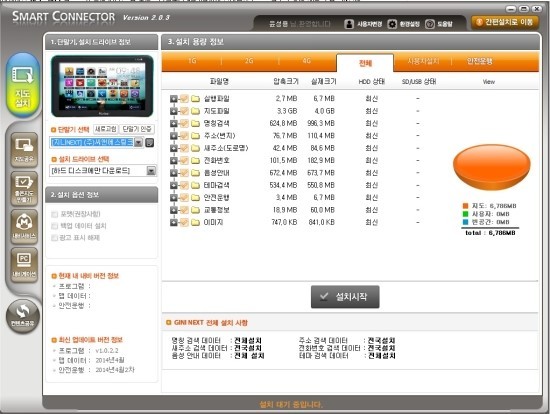Click the PC 네비게이션 sidebar icon
The width and height of the screenshot is (550, 414).
tap(24, 264)
